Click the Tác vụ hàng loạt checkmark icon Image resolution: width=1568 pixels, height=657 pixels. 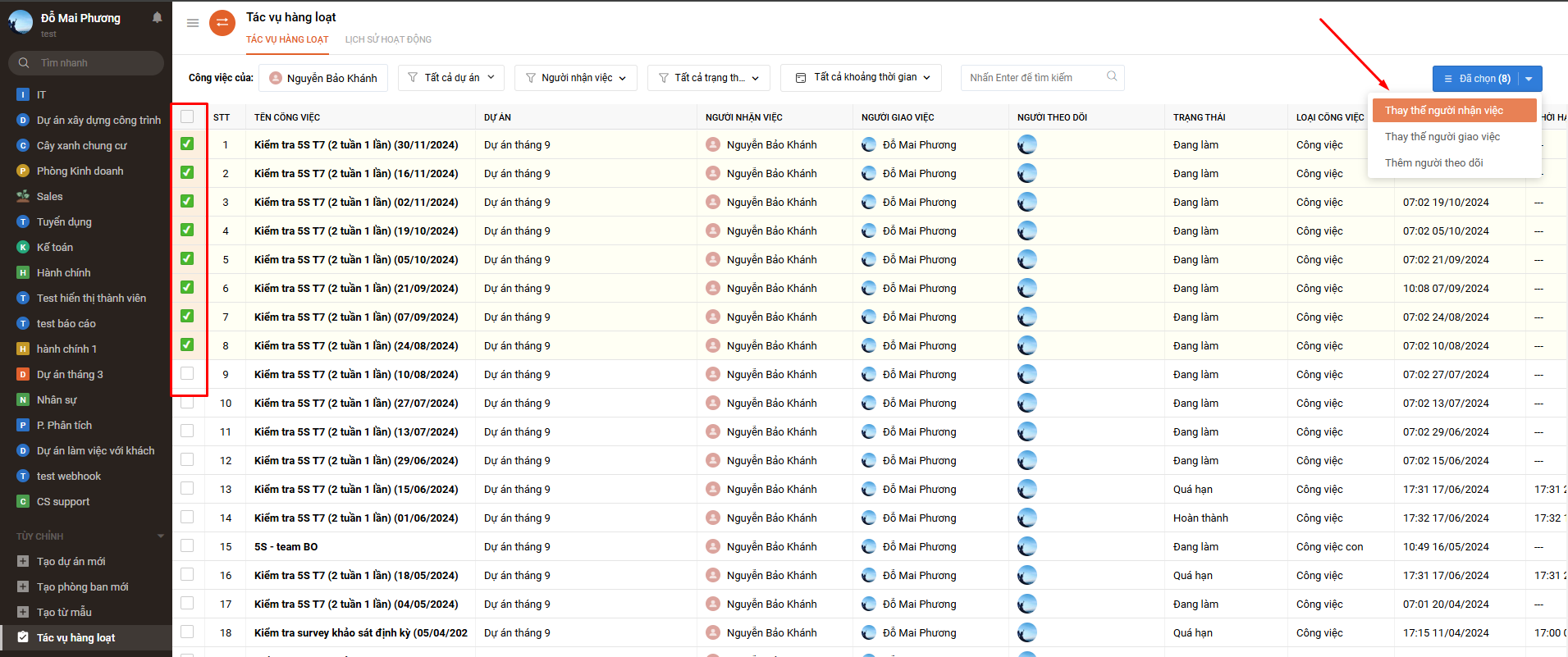click(23, 637)
